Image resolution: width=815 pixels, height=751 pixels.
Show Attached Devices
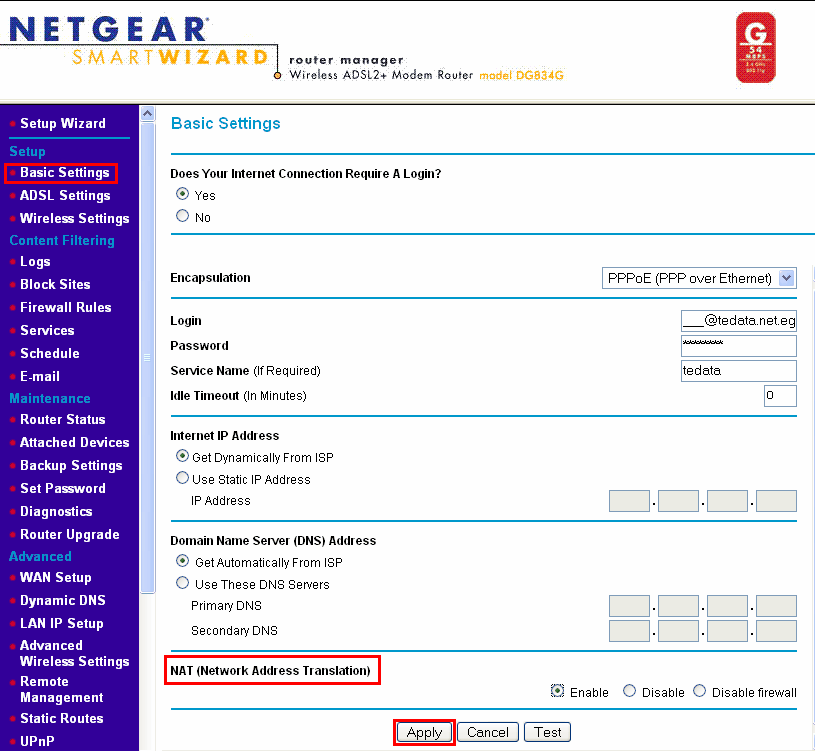pos(74,442)
